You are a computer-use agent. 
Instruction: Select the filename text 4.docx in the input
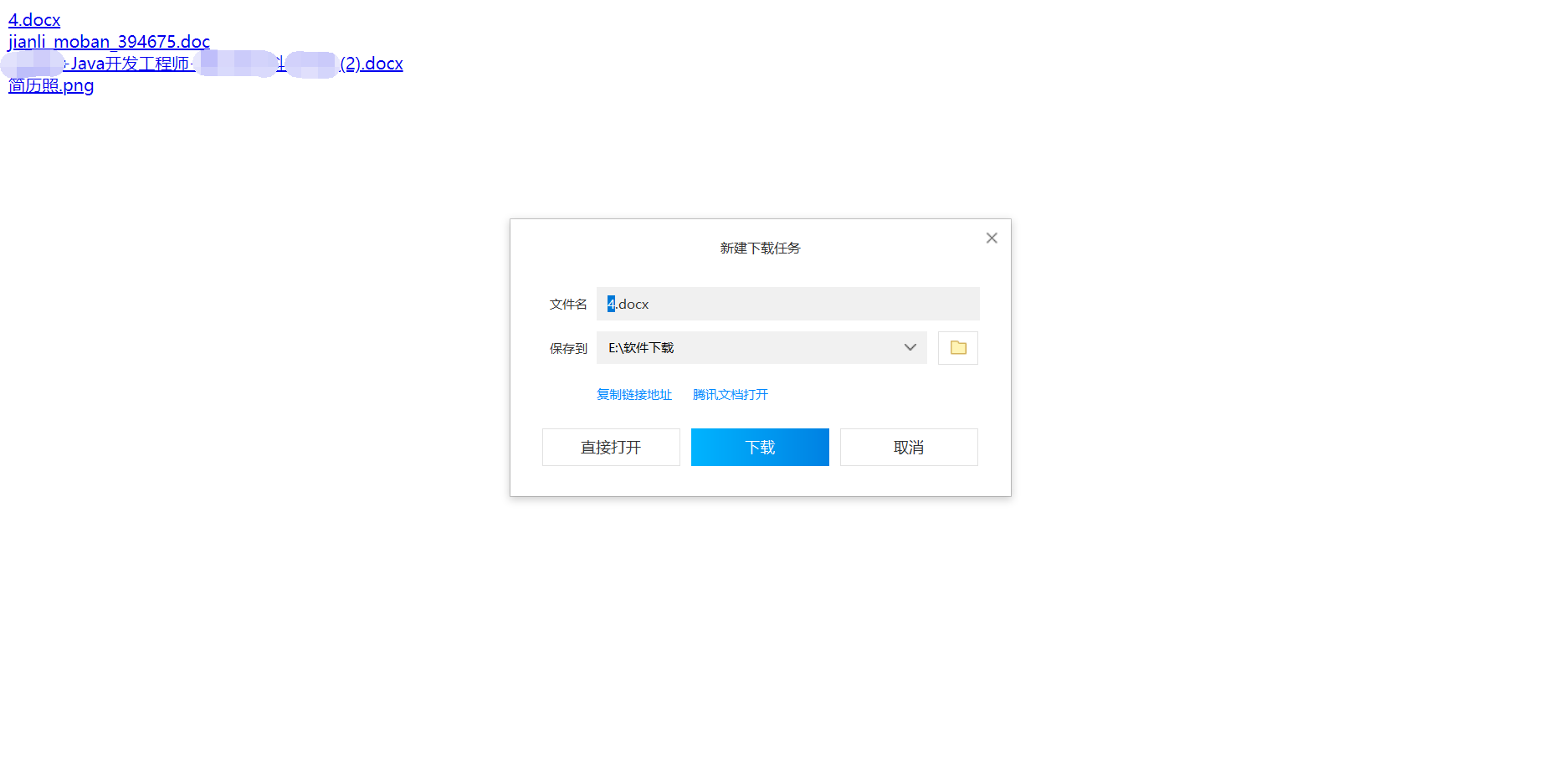(x=628, y=304)
